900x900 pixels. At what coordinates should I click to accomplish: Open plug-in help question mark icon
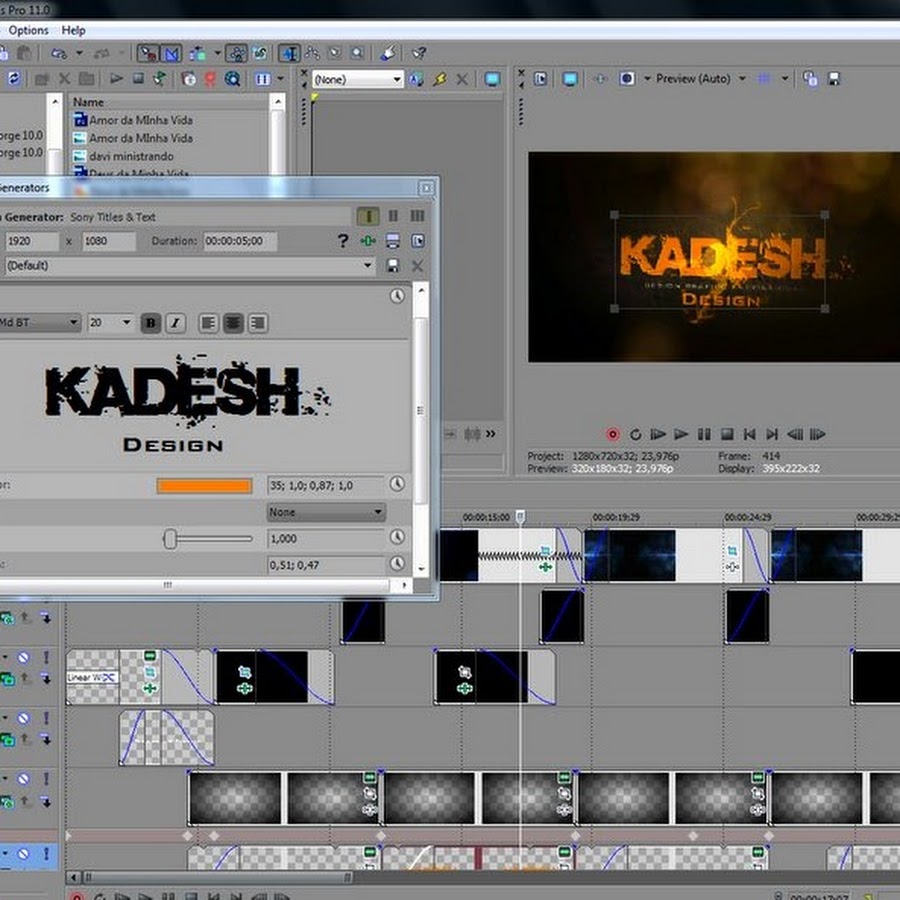pyautogui.click(x=343, y=241)
